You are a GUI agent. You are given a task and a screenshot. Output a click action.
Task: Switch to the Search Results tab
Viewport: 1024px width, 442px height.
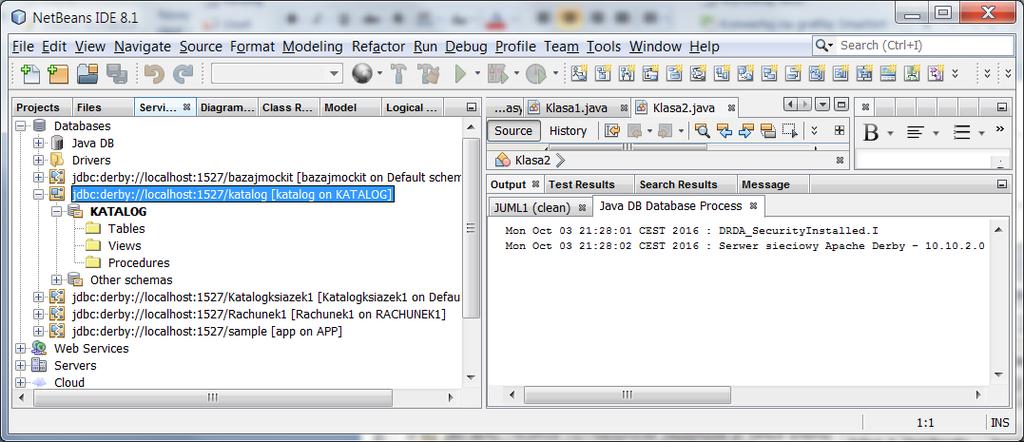(x=678, y=185)
